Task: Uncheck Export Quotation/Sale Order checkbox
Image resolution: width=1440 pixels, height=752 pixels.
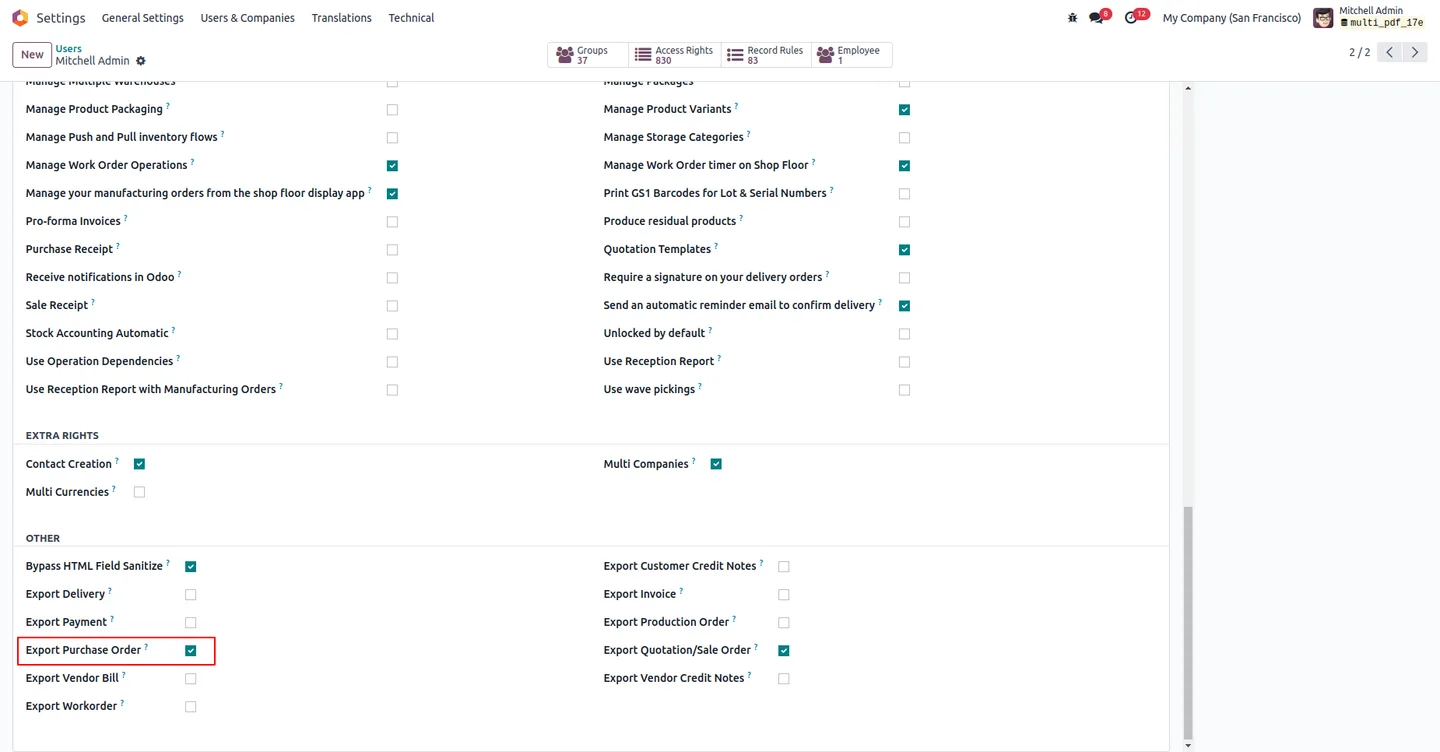Action: (x=783, y=651)
